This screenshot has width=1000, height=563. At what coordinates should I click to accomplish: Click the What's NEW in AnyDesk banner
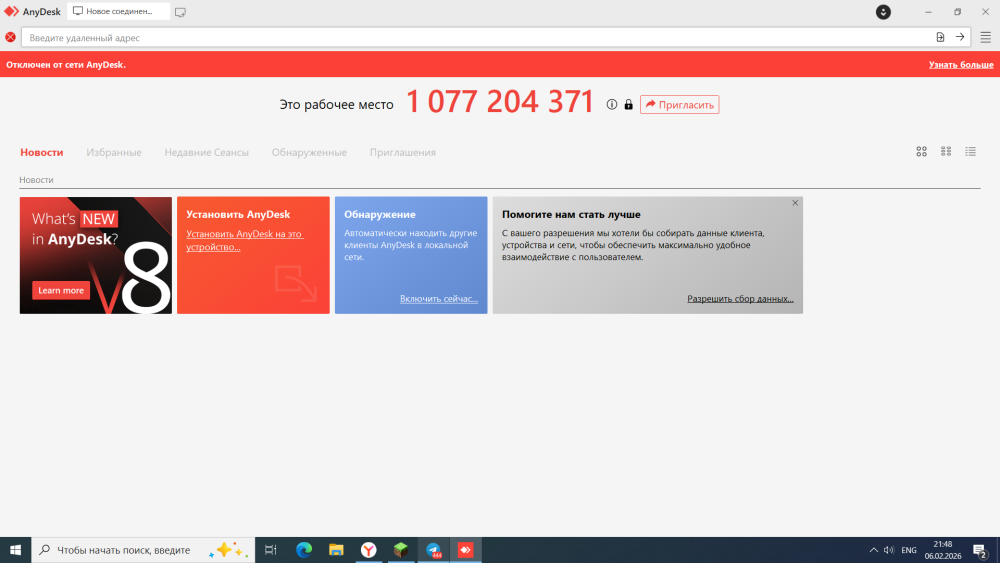click(x=96, y=255)
